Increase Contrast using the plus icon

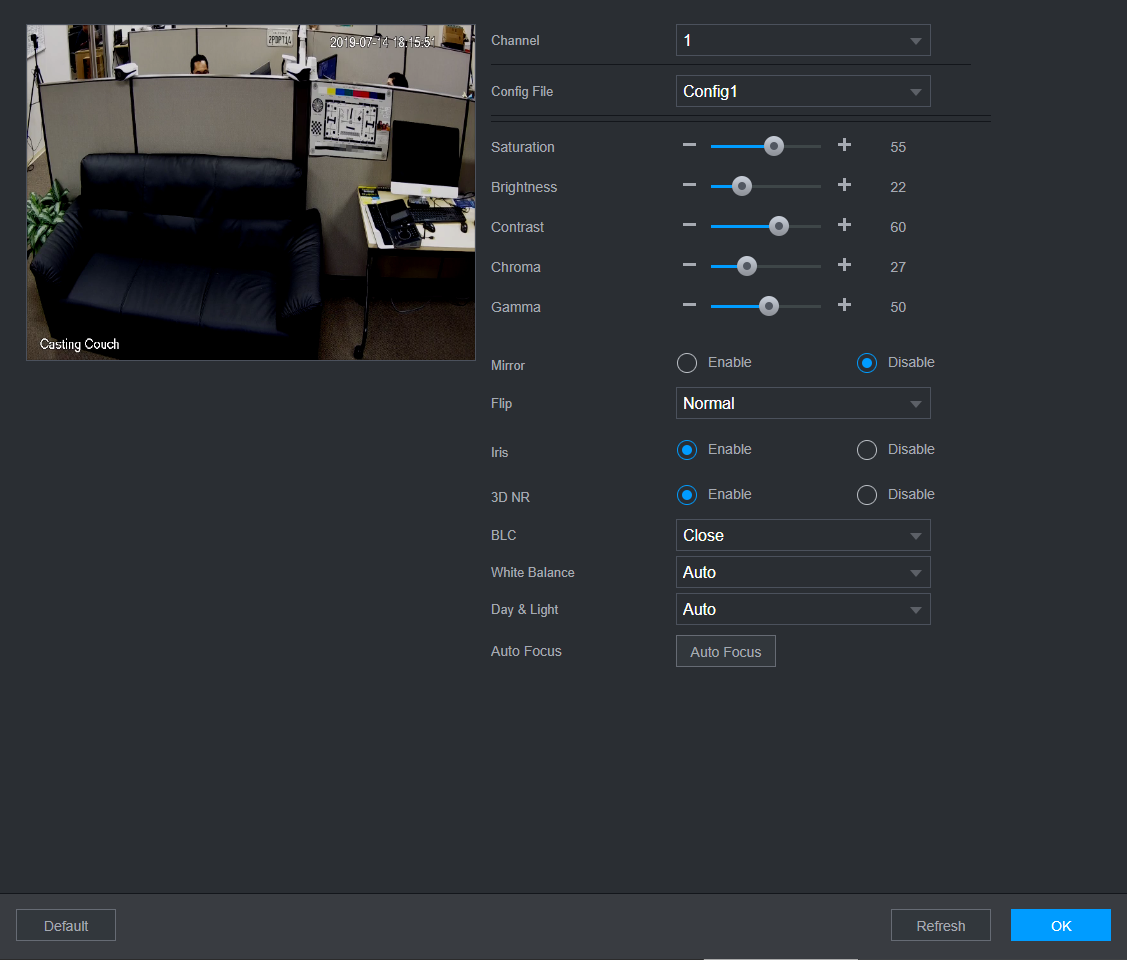point(844,226)
